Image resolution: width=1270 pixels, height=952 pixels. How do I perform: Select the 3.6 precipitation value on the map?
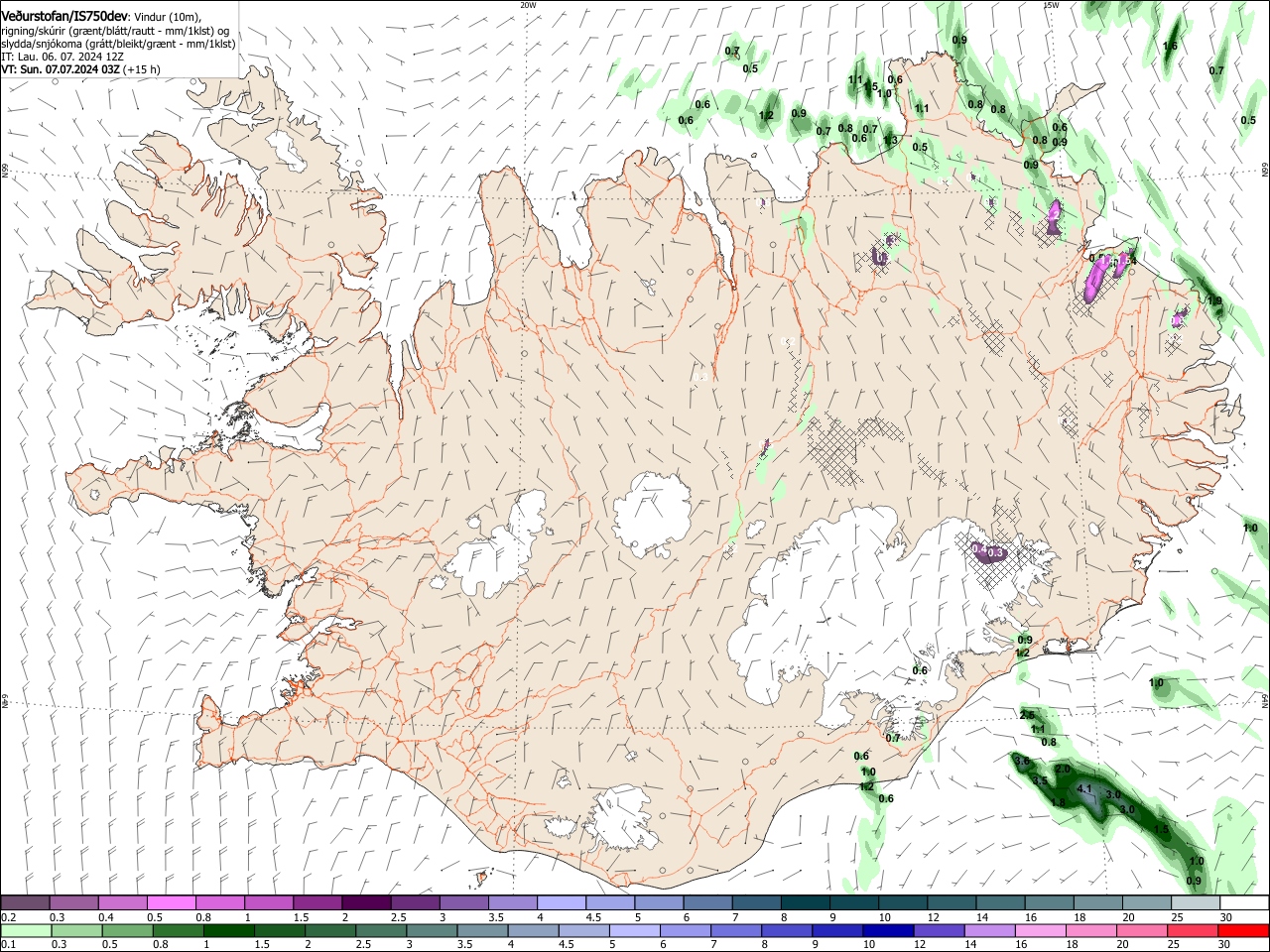pyautogui.click(x=1022, y=761)
